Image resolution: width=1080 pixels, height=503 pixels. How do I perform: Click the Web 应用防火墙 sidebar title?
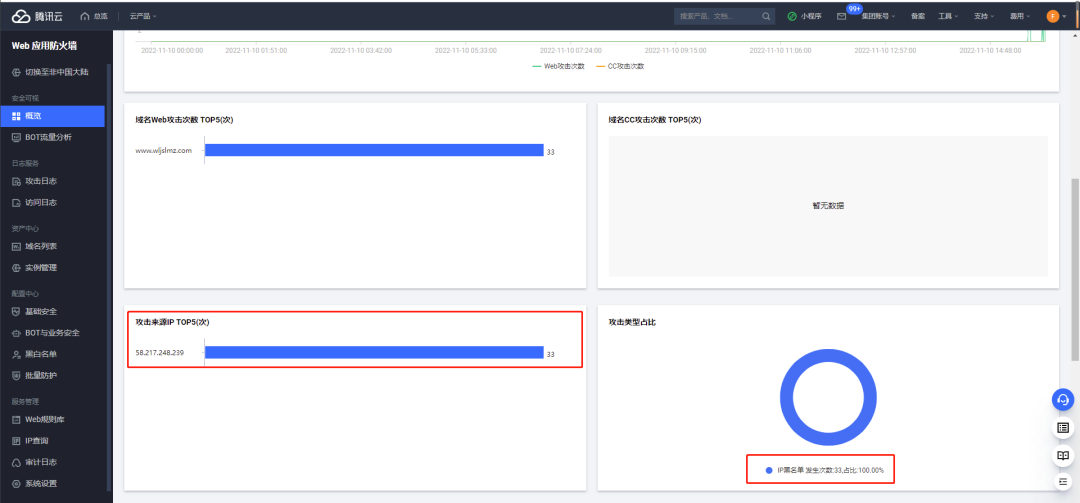pyautogui.click(x=44, y=46)
